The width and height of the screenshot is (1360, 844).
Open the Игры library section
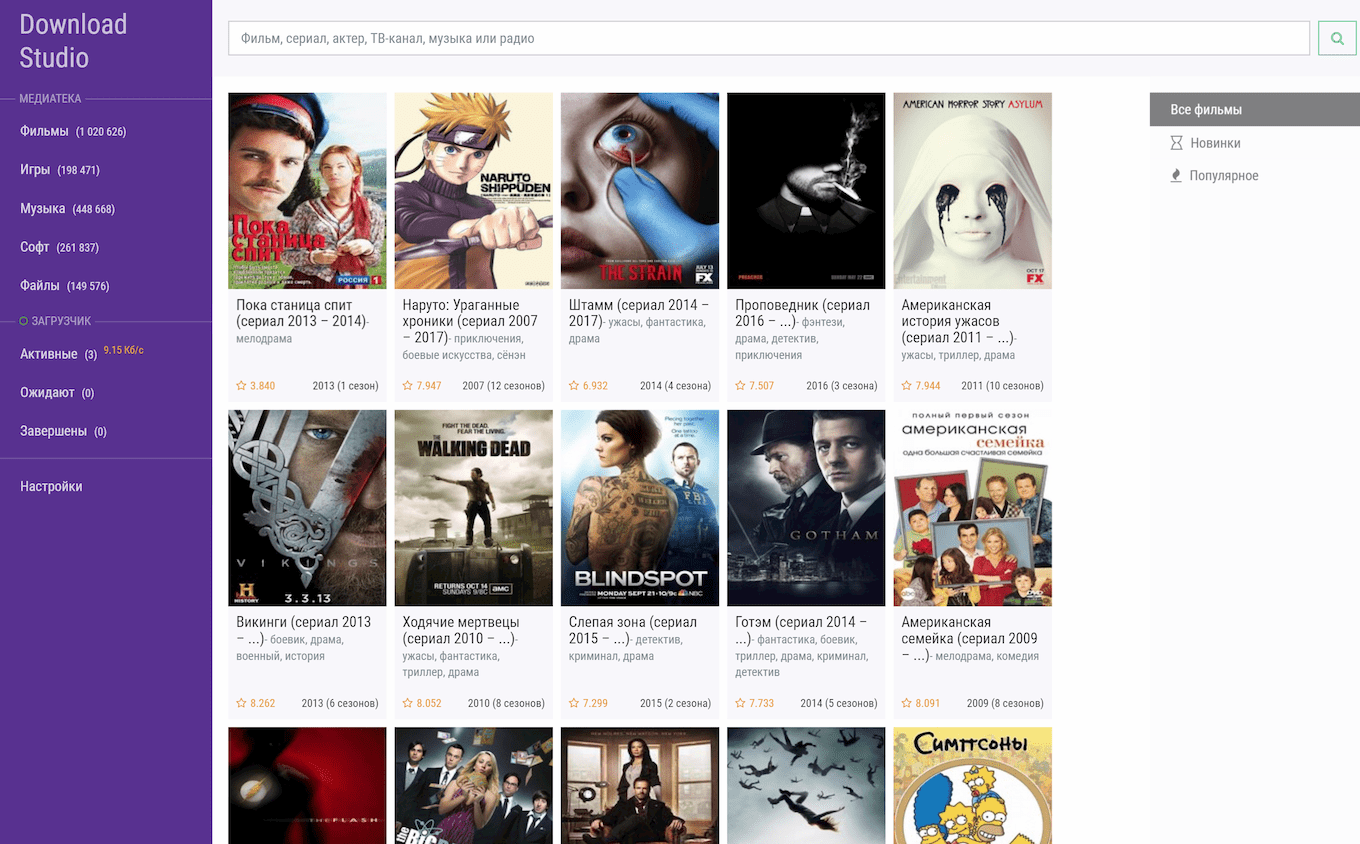pos(35,170)
